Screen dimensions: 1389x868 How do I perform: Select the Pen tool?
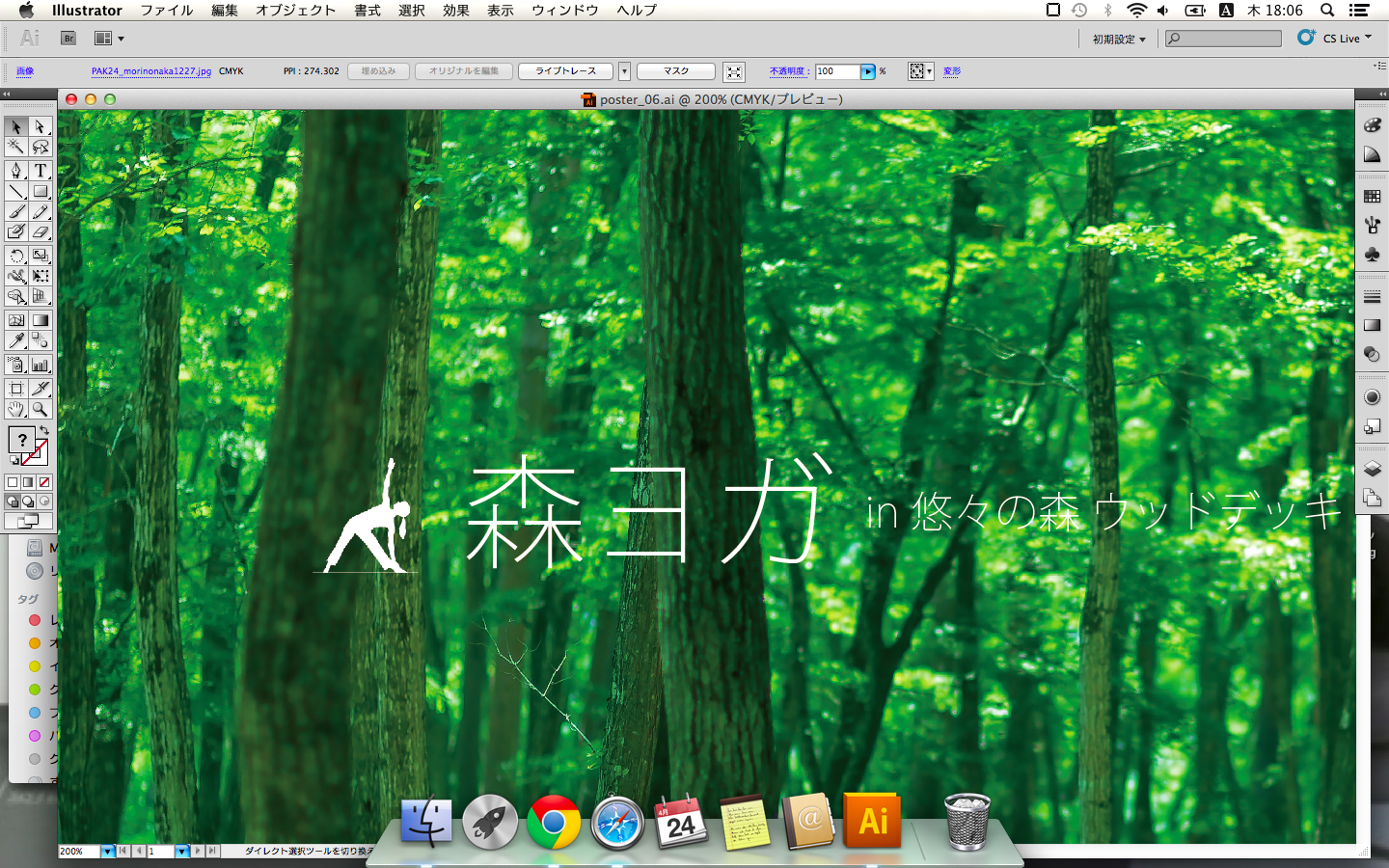[x=16, y=171]
